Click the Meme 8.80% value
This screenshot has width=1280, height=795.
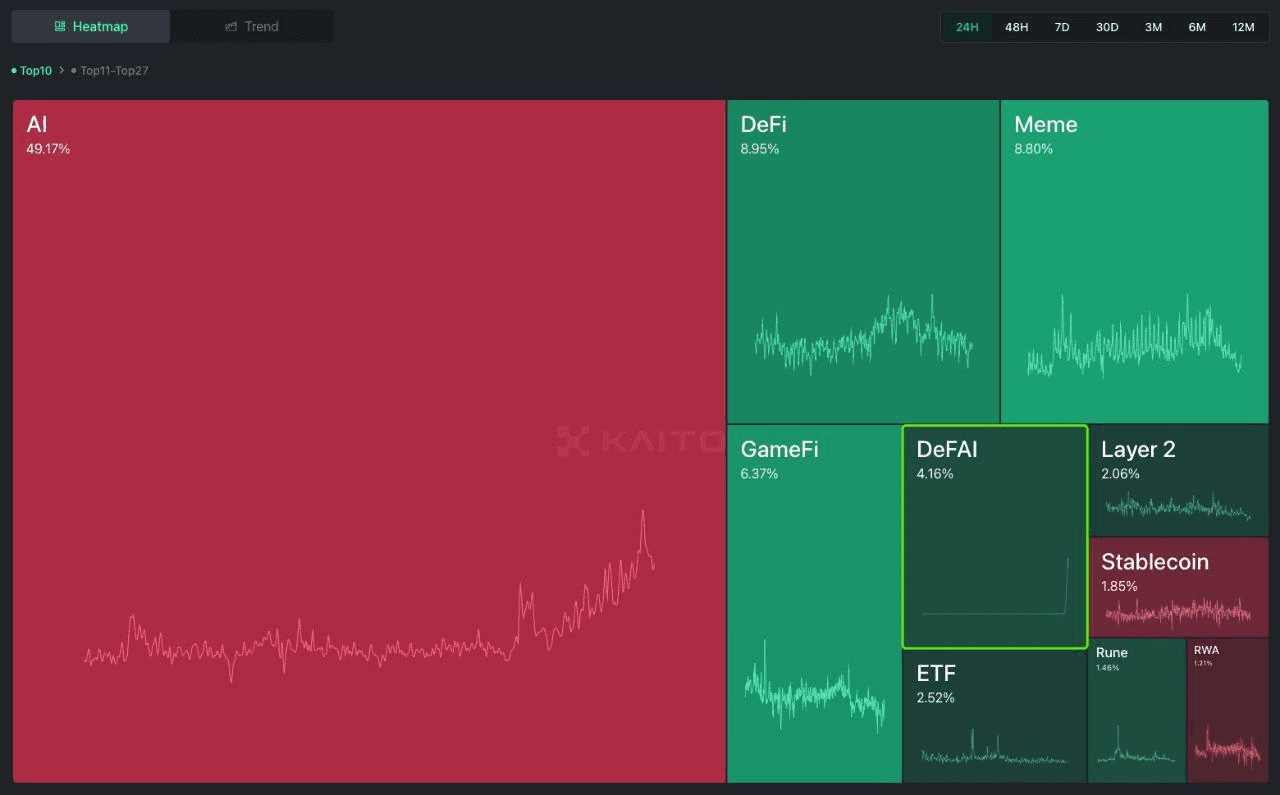[x=1033, y=149]
